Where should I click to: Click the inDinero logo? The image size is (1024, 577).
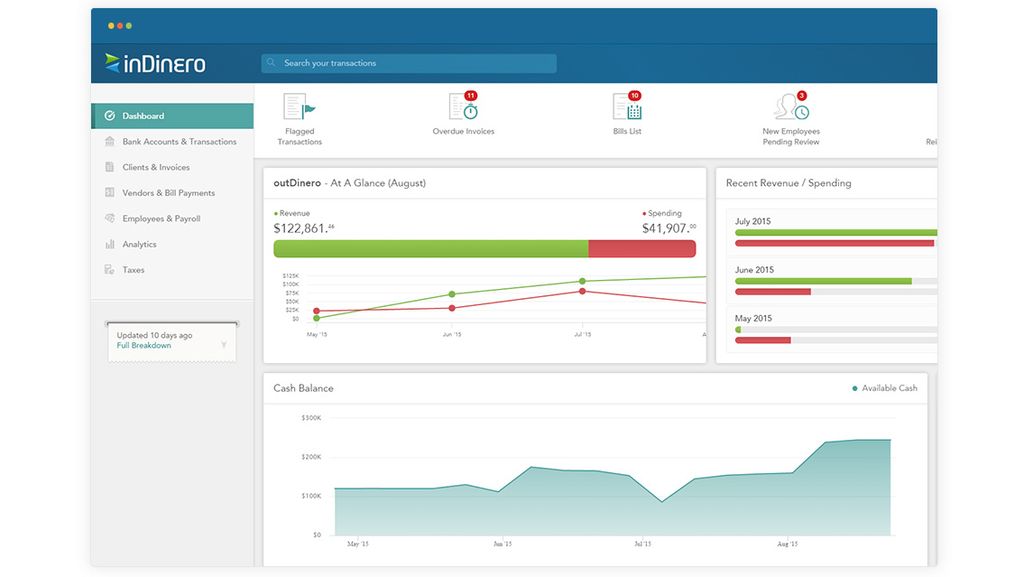(155, 63)
